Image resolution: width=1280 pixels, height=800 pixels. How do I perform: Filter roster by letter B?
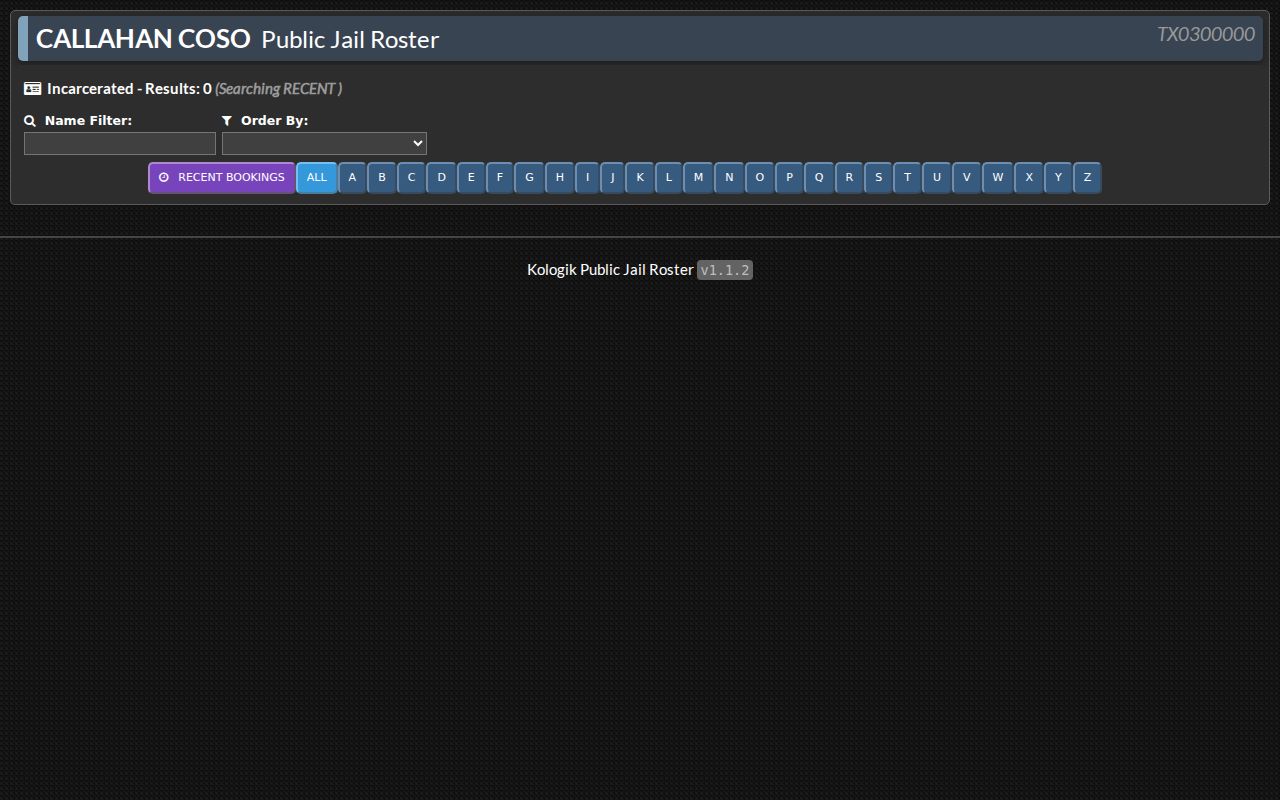(382, 178)
